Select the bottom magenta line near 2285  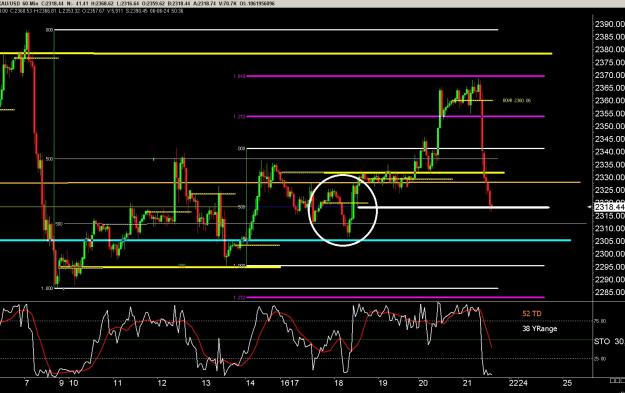pyautogui.click(x=396, y=297)
